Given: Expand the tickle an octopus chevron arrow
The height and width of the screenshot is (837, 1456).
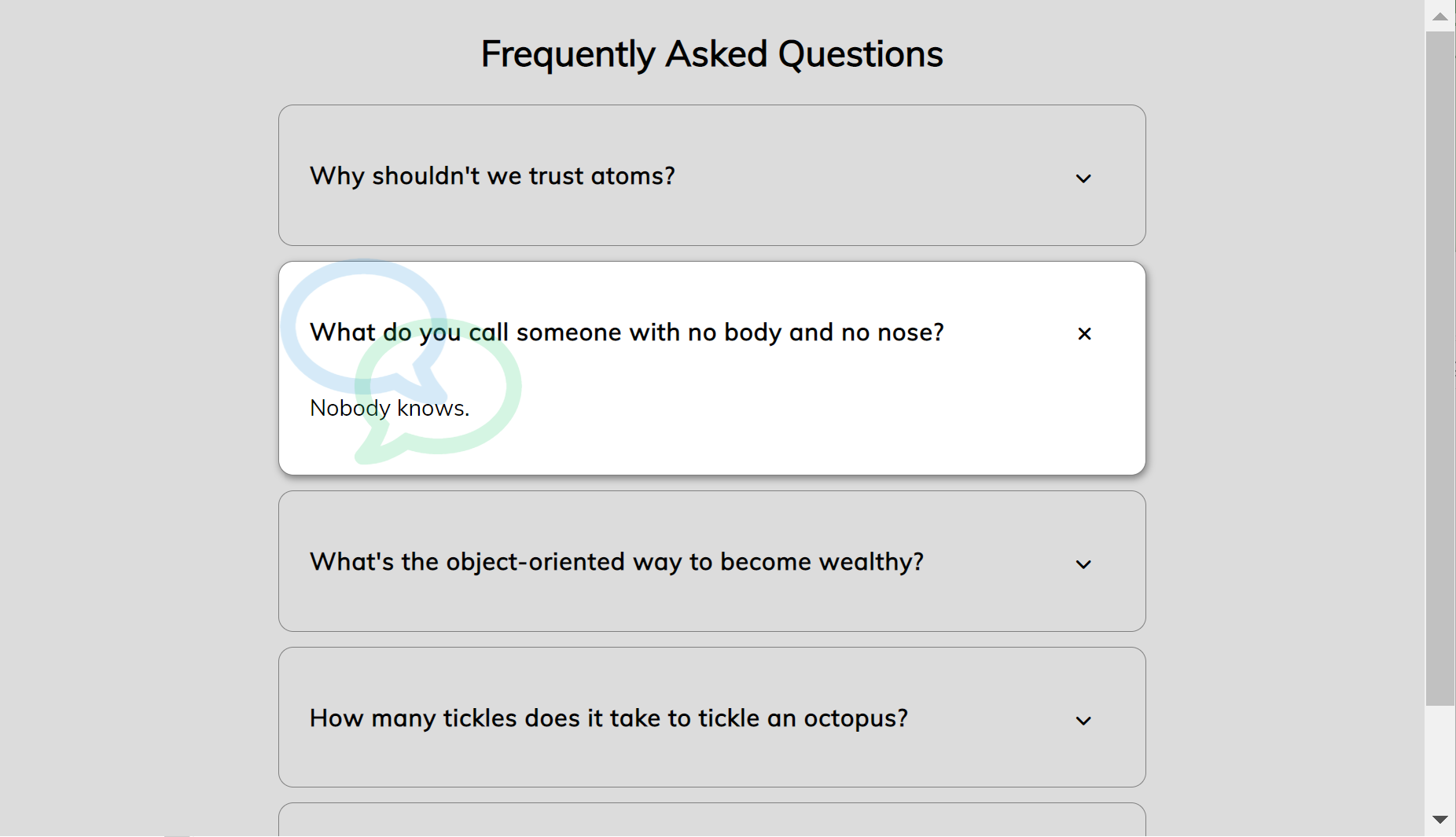Looking at the screenshot, I should 1083,721.
